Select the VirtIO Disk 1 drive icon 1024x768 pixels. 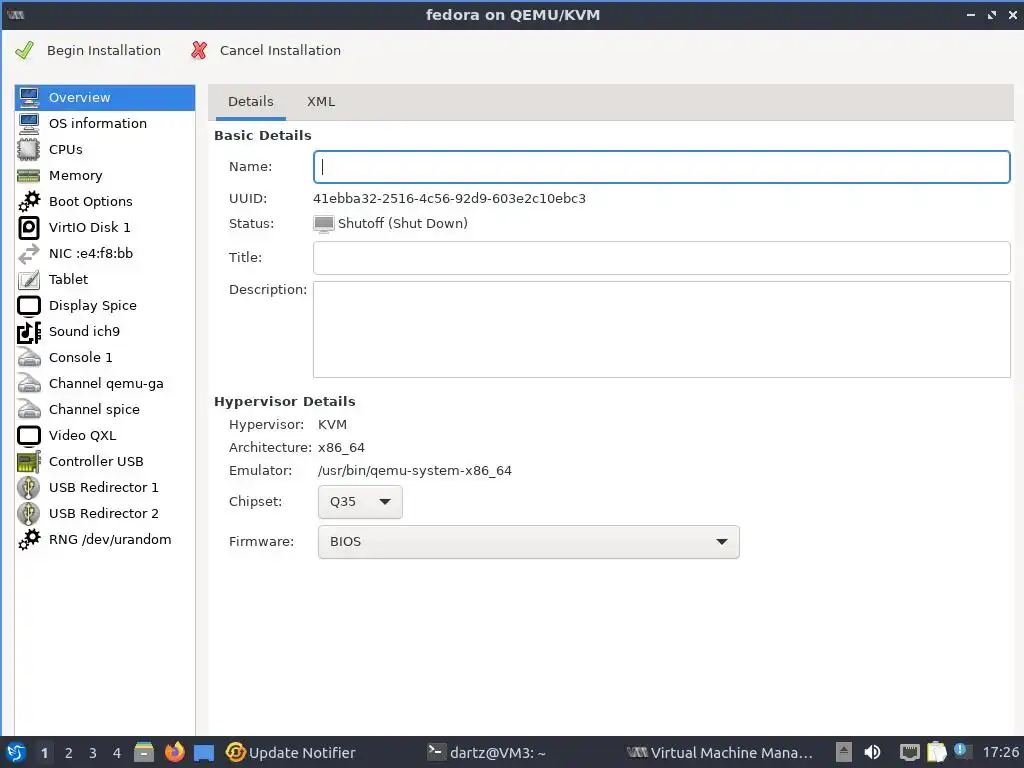click(x=29, y=227)
